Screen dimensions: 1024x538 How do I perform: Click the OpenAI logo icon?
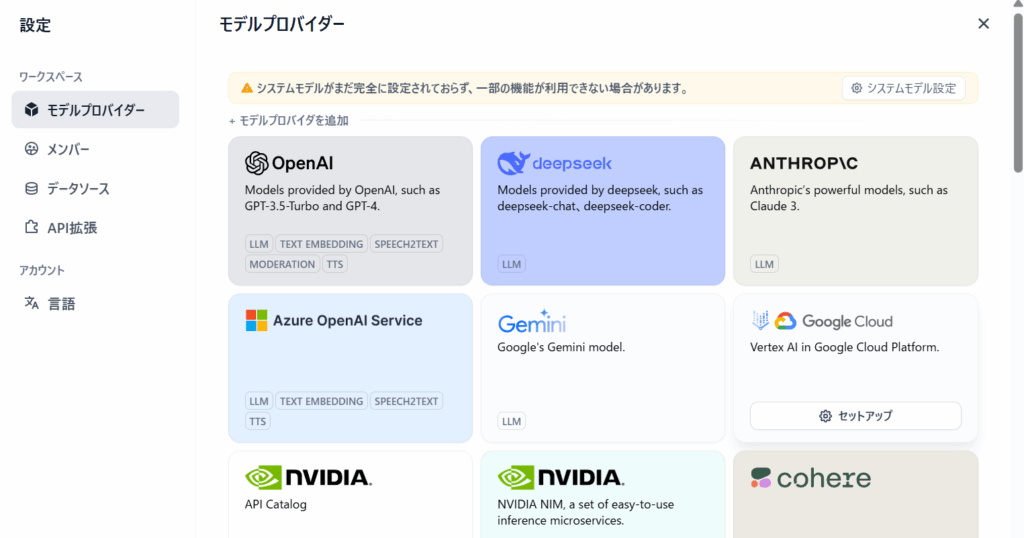(x=257, y=163)
